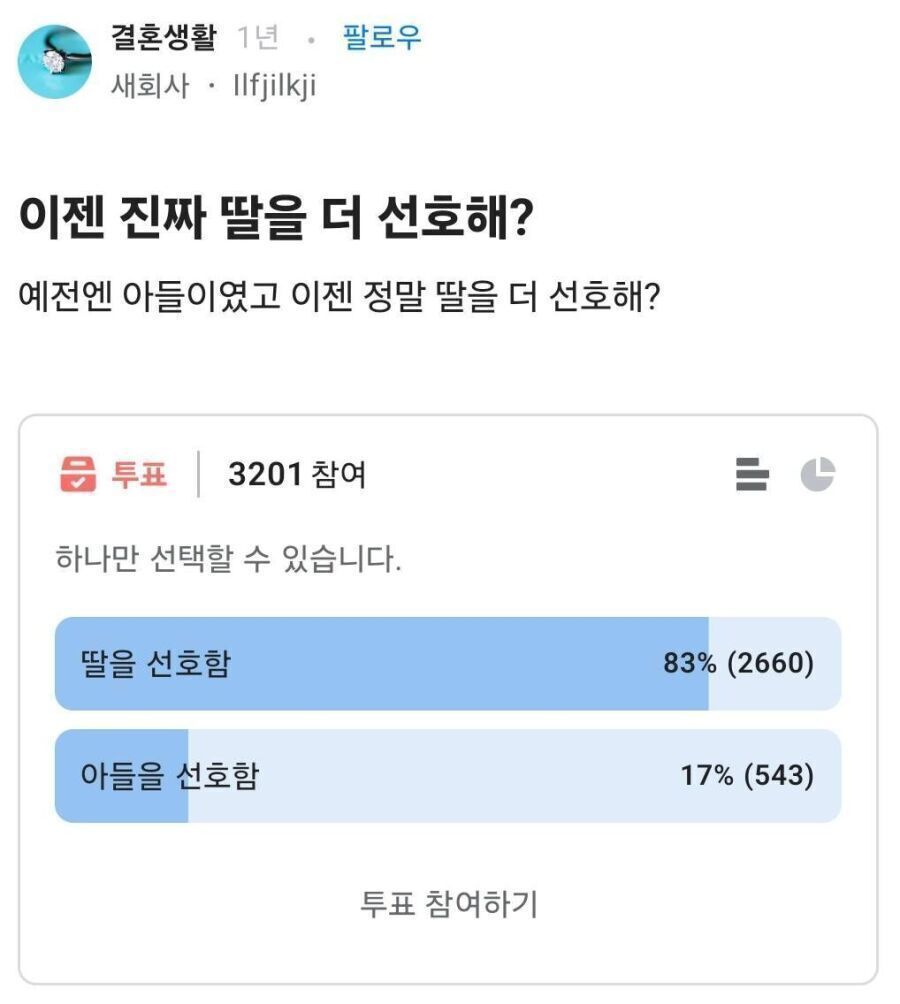This screenshot has height=1004, width=900.
Task: Switch to bar chart results view
Action: coord(752,474)
